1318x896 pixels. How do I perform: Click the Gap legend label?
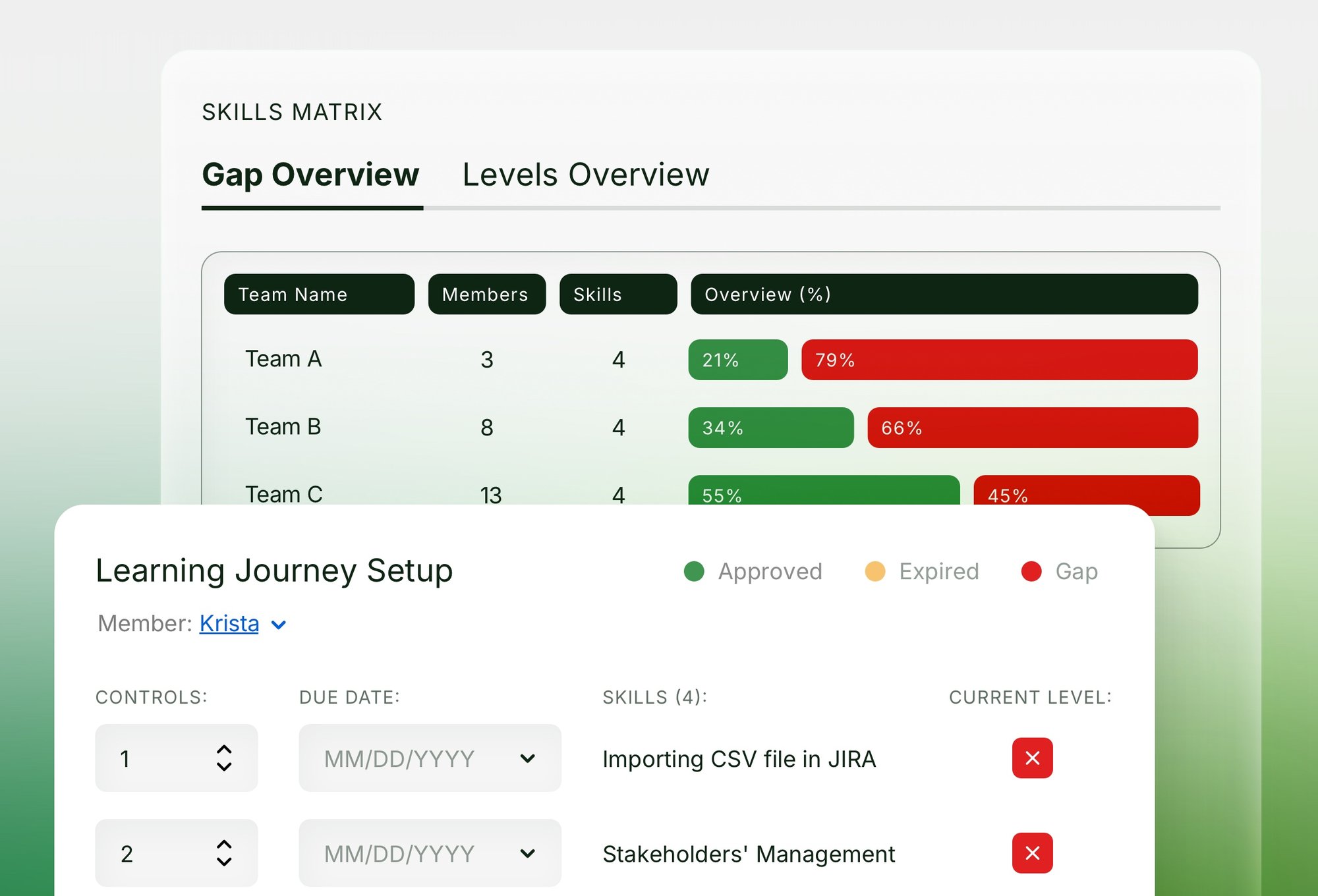[1077, 571]
